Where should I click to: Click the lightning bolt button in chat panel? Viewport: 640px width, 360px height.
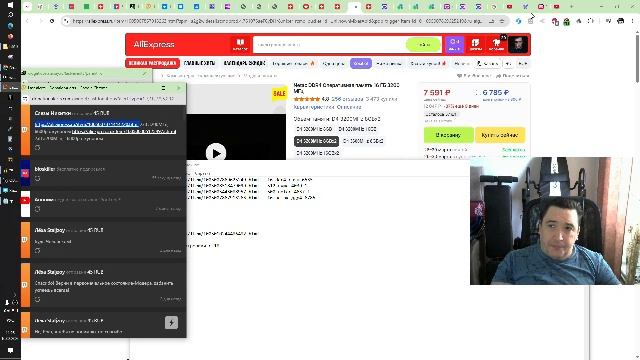(171, 323)
